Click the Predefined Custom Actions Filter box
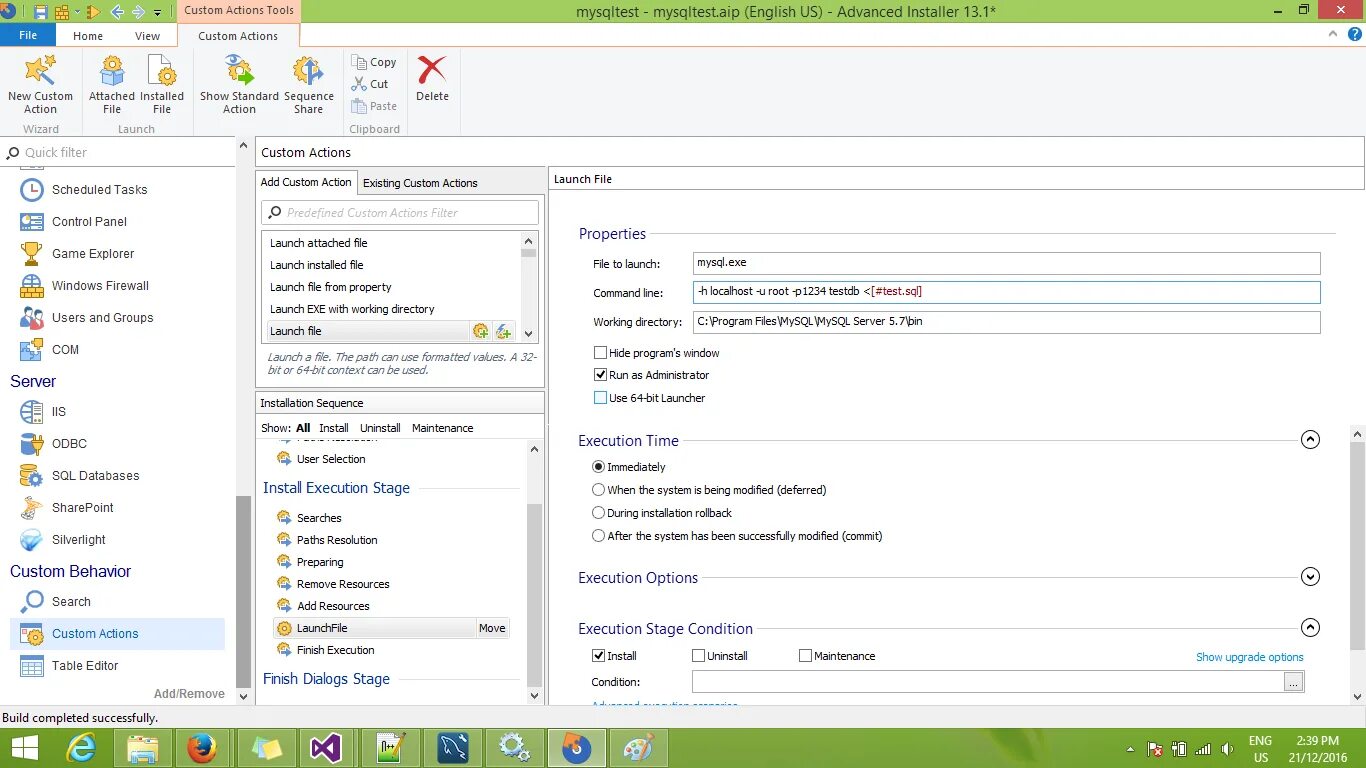 click(400, 212)
